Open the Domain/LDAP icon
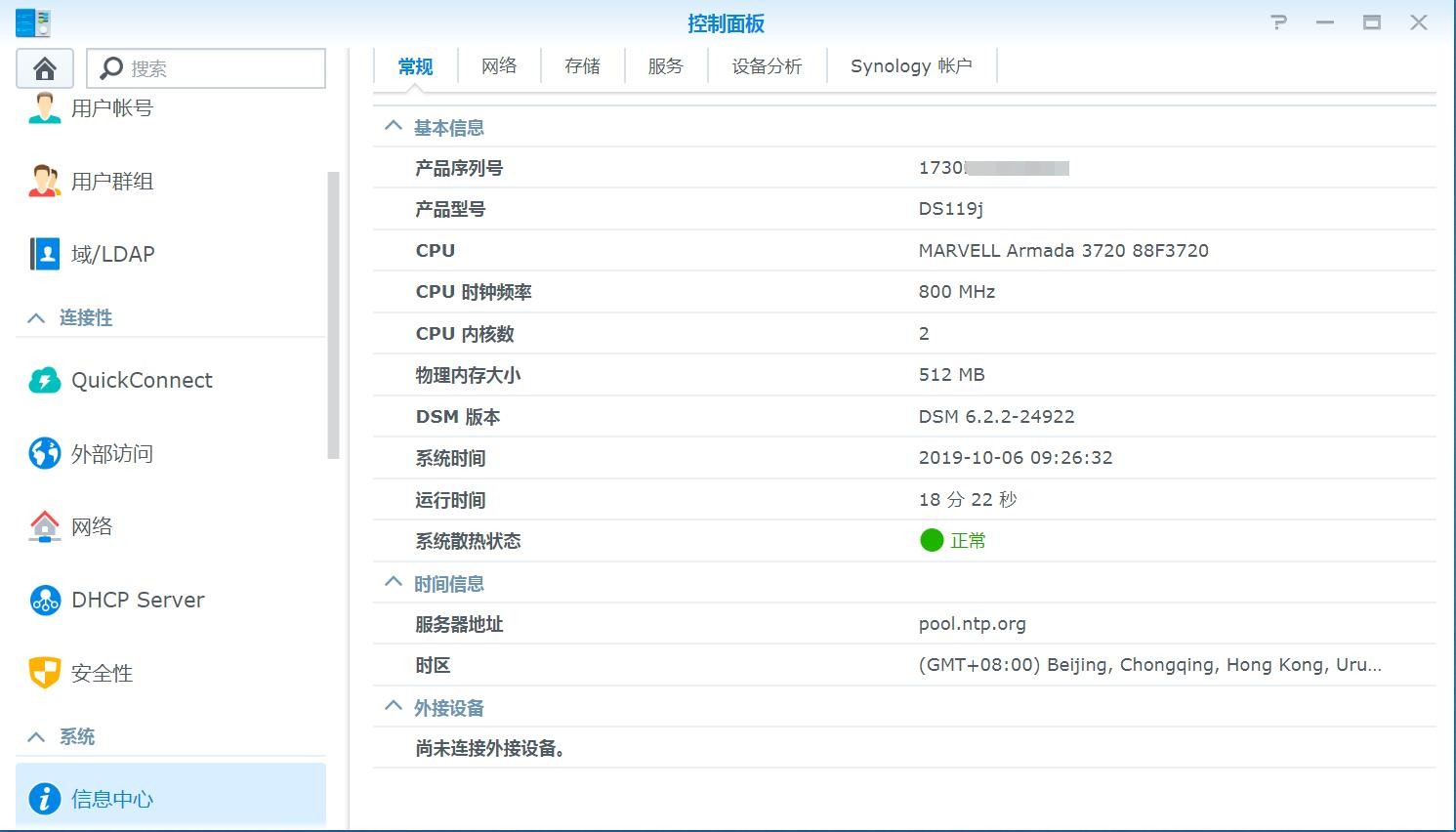The height and width of the screenshot is (832, 1456). 45,254
